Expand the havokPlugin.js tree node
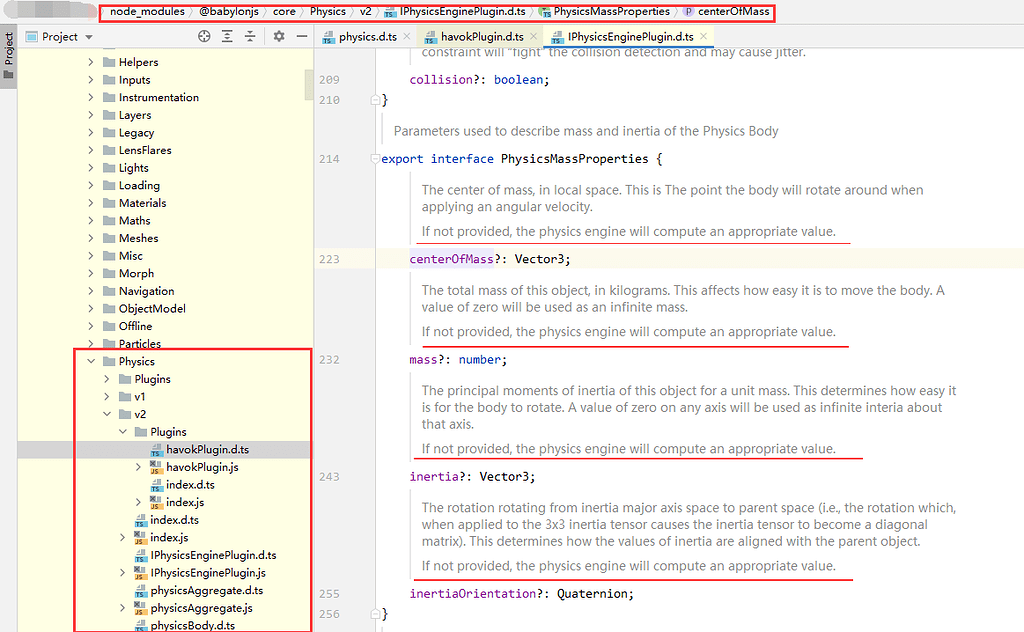 pos(138,467)
